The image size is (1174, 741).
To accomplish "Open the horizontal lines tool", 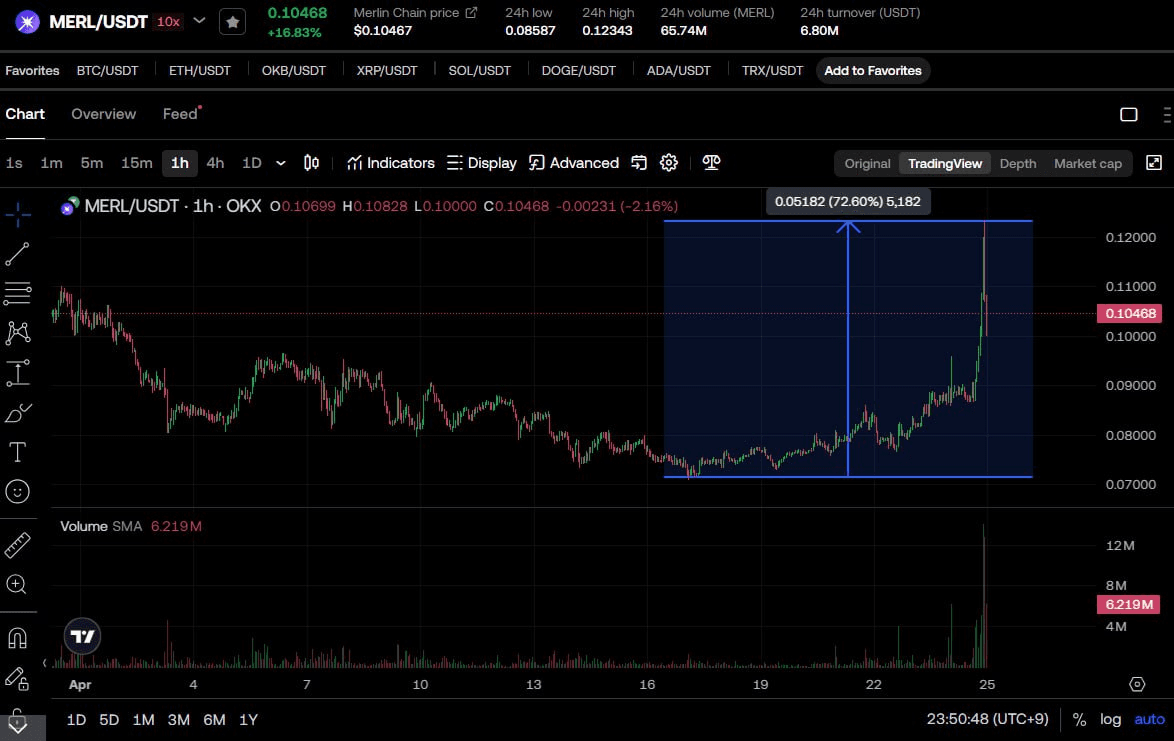I will [18, 293].
